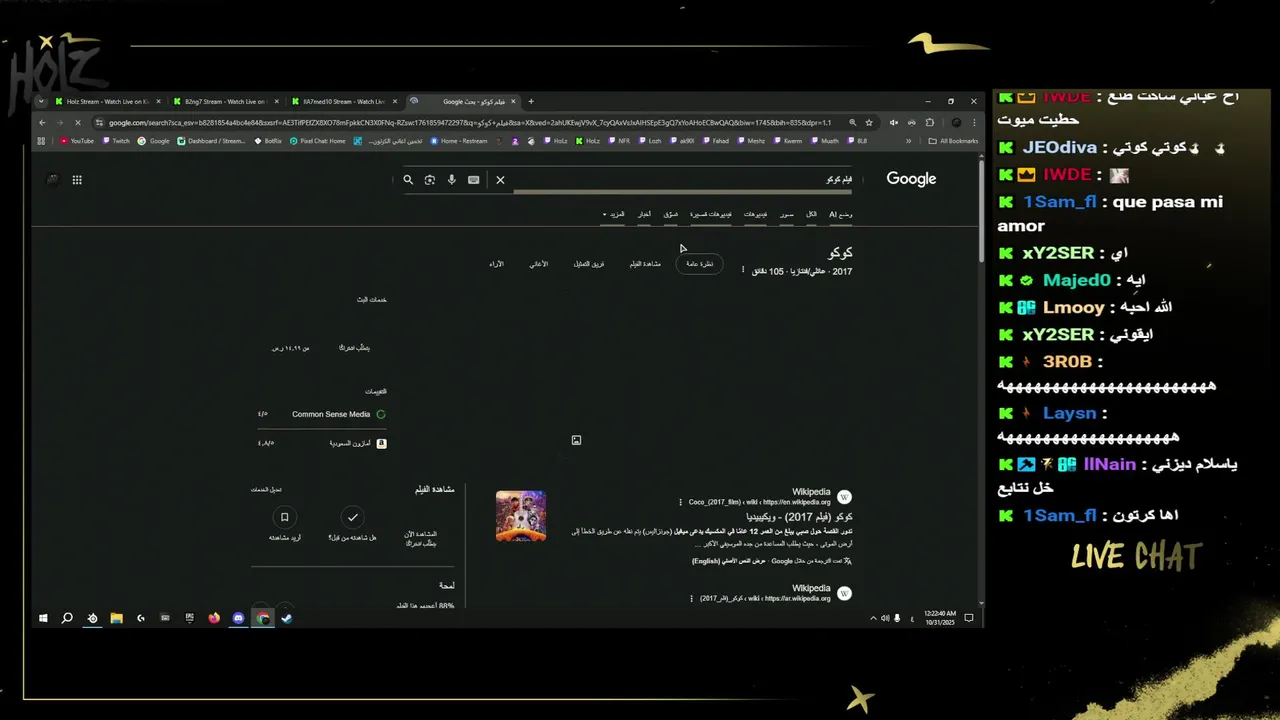Click the Google logo
Viewport: 1280px width, 720px height.
tap(911, 179)
